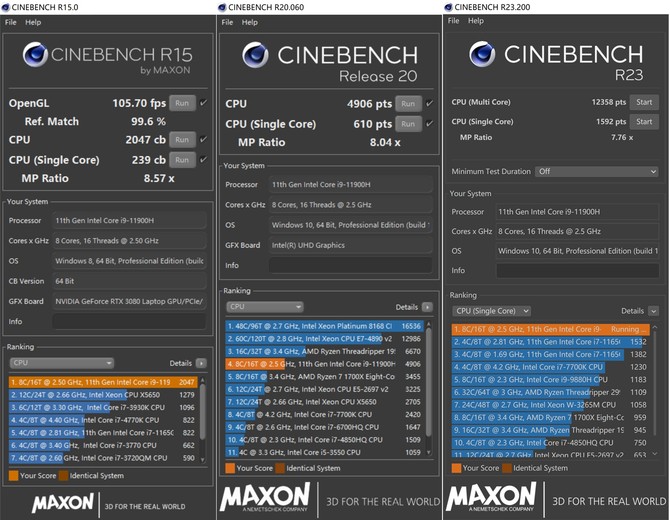The height and width of the screenshot is (520, 670).
Task: Open CPU (Single Core) ranking dropdown in R23
Action: tap(491, 311)
